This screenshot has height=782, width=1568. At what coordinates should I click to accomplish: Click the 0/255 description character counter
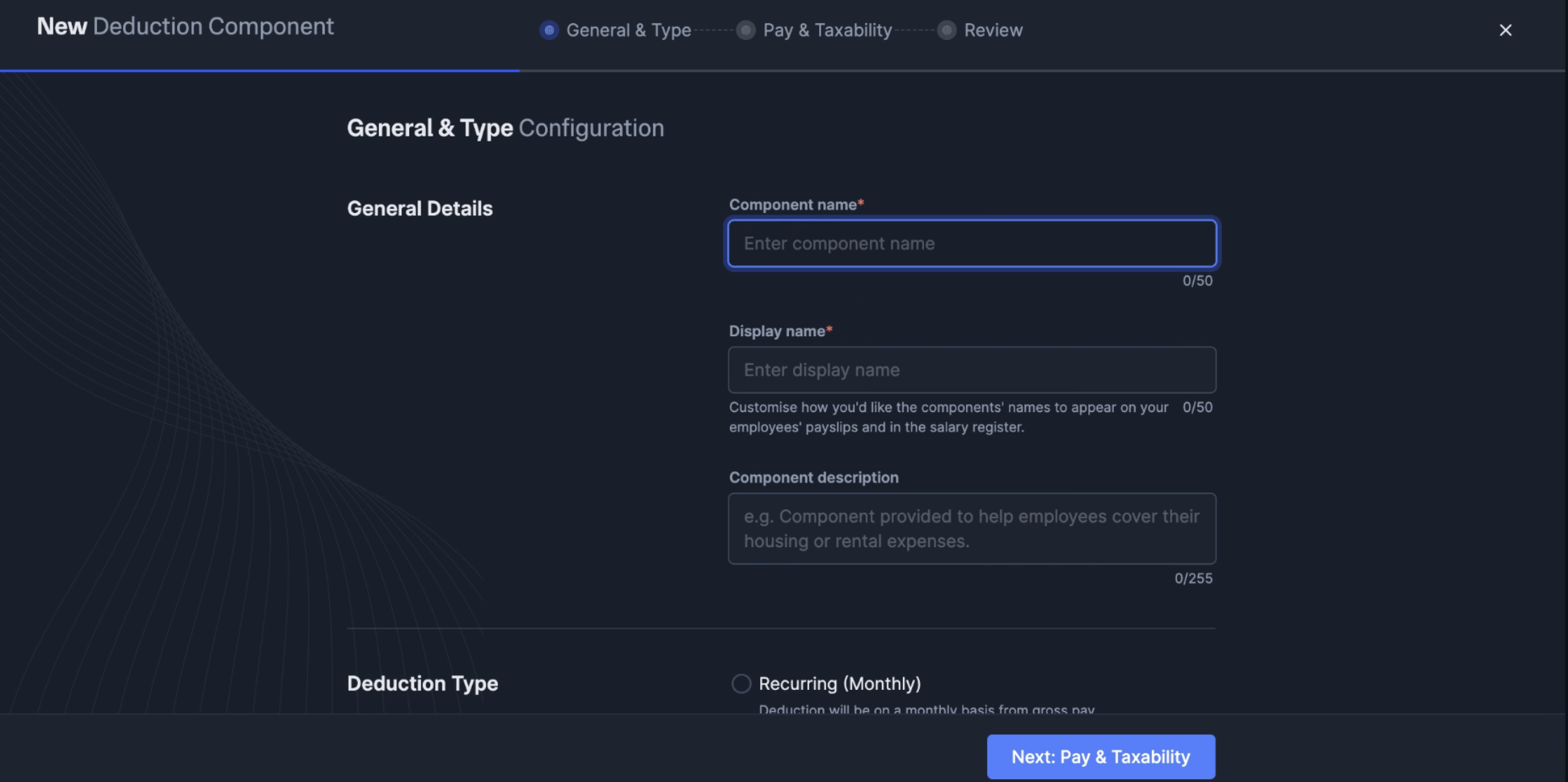coord(1193,579)
